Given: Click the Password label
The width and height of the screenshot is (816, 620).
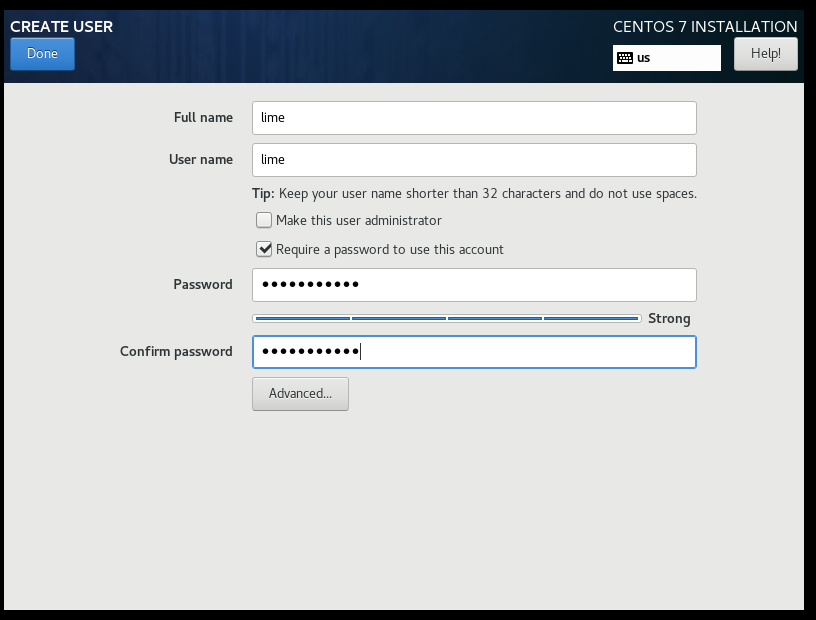Looking at the screenshot, I should 203,284.
